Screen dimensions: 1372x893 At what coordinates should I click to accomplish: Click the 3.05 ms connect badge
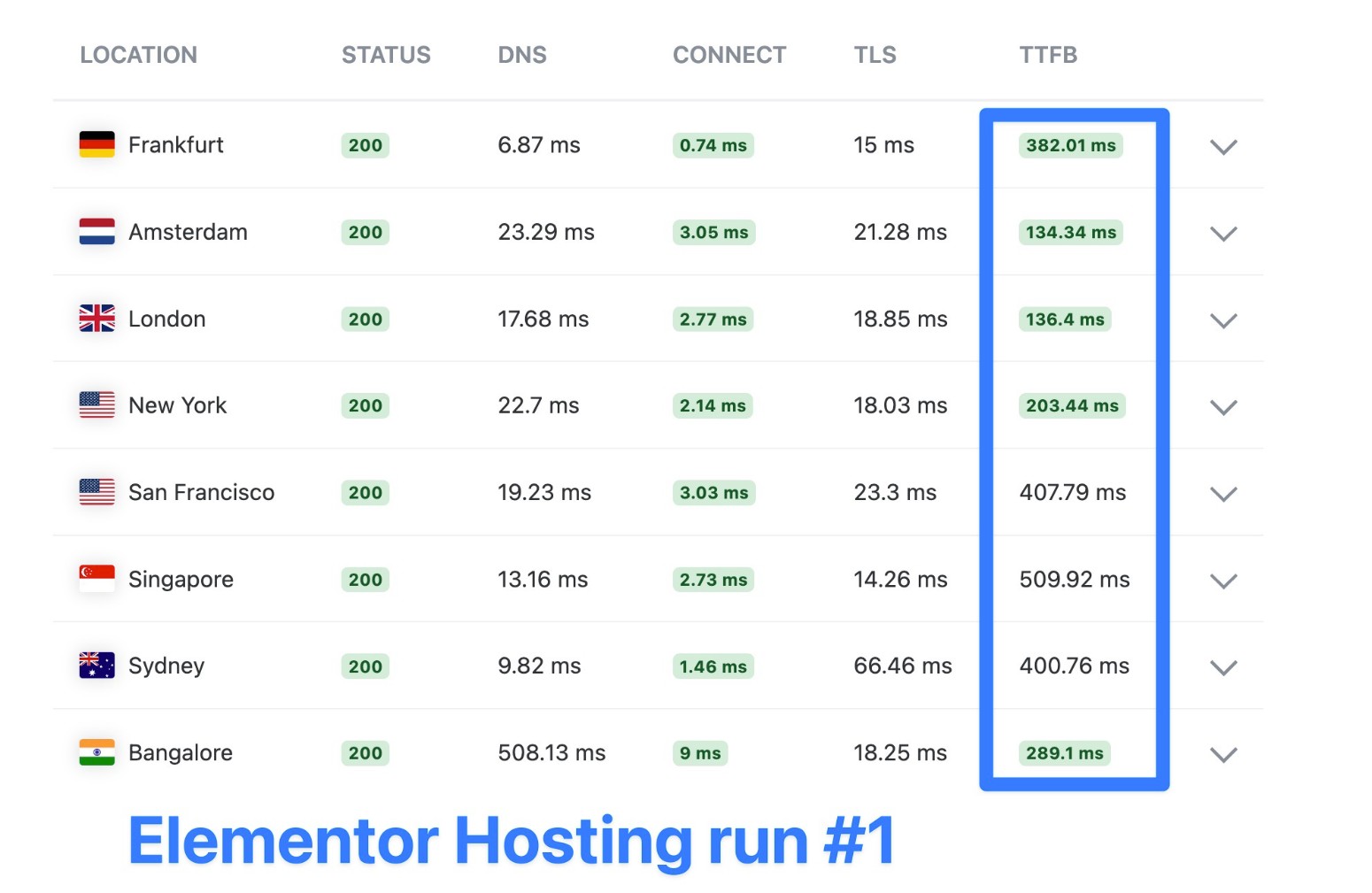(x=714, y=232)
